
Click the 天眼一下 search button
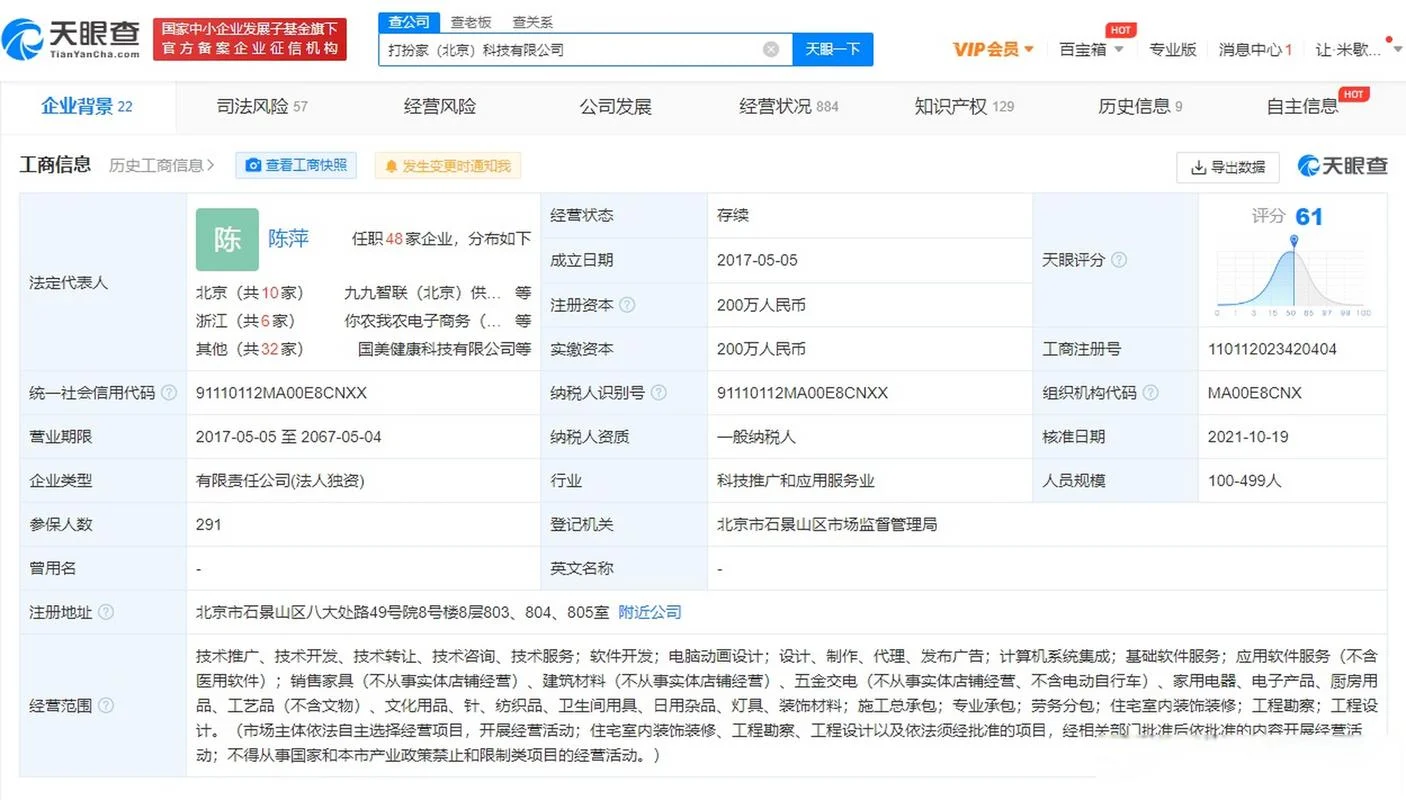coord(832,49)
